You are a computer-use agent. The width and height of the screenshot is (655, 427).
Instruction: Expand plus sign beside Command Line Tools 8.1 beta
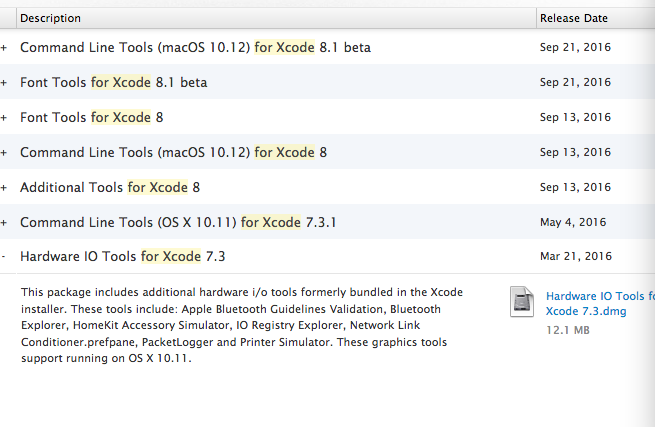pos(4,47)
